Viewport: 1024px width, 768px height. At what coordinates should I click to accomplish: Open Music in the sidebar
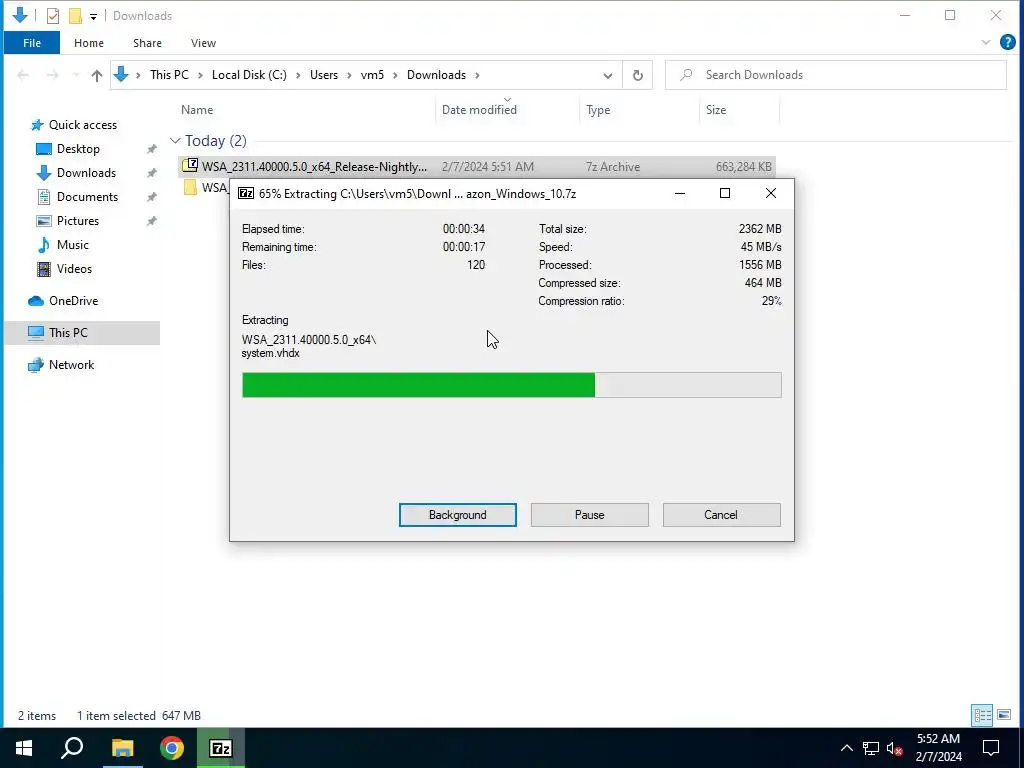point(72,245)
